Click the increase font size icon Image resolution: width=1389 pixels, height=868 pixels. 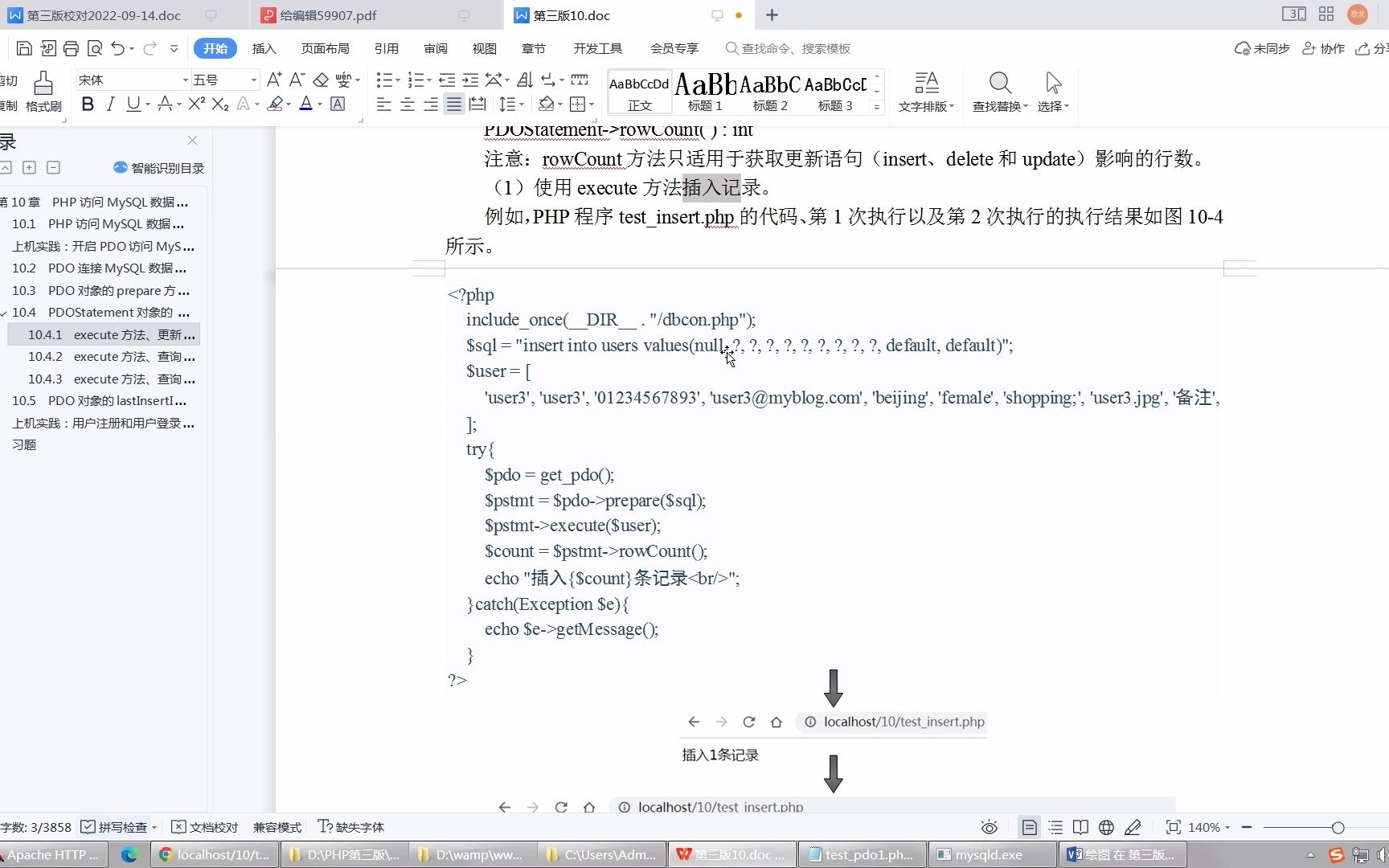point(274,80)
